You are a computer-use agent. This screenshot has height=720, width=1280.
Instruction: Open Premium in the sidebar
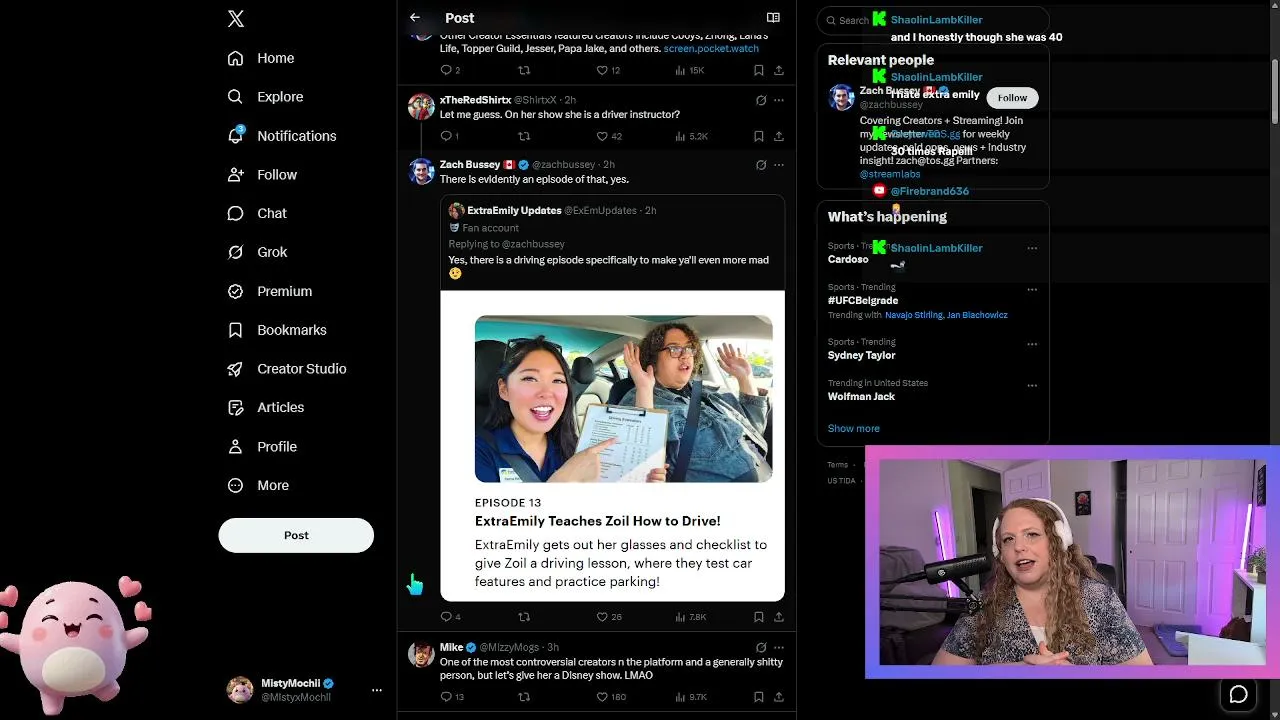click(270, 291)
